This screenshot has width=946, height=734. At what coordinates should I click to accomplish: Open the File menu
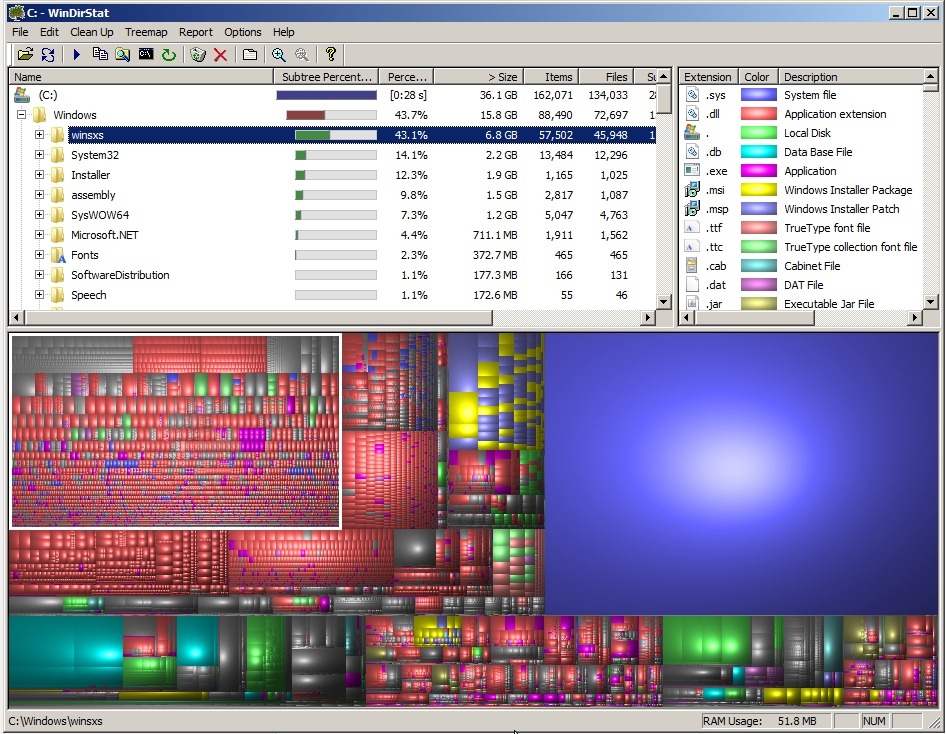click(x=20, y=32)
